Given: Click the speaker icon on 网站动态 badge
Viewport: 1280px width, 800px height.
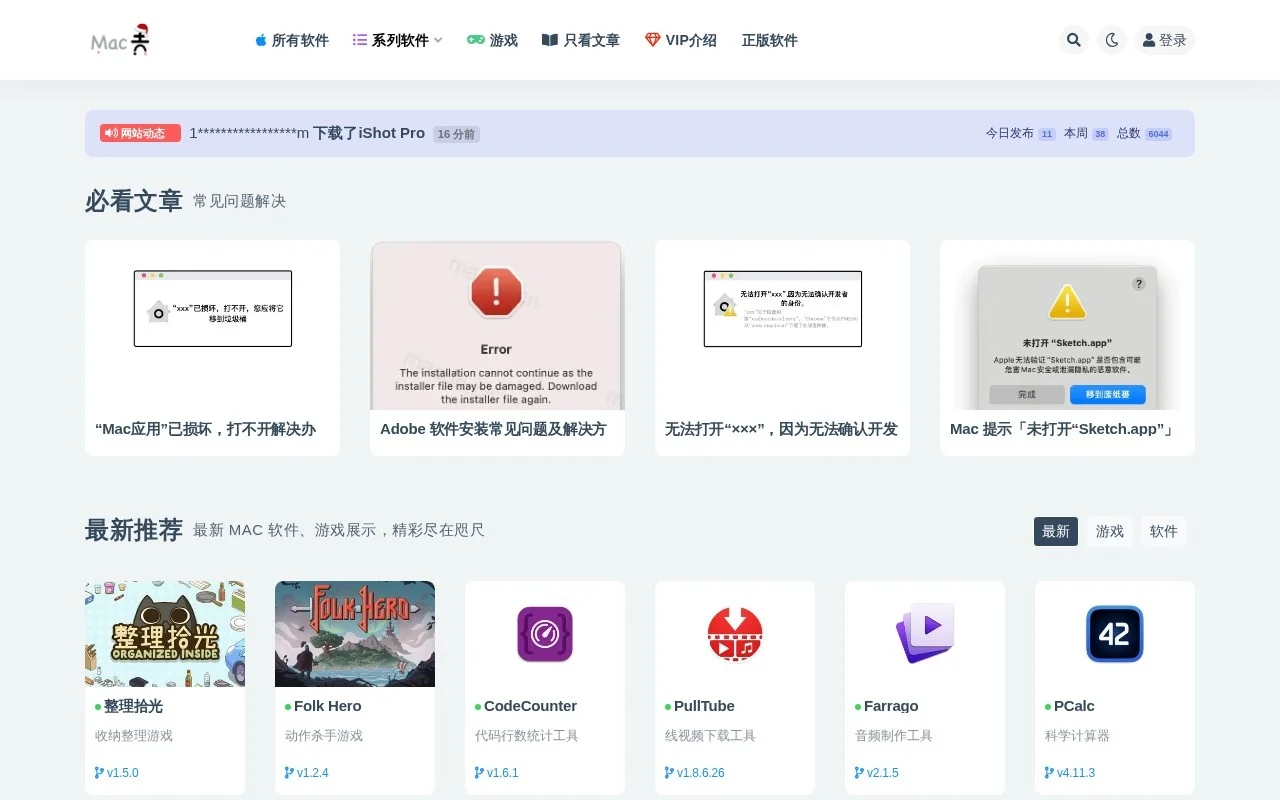Looking at the screenshot, I should (110, 132).
